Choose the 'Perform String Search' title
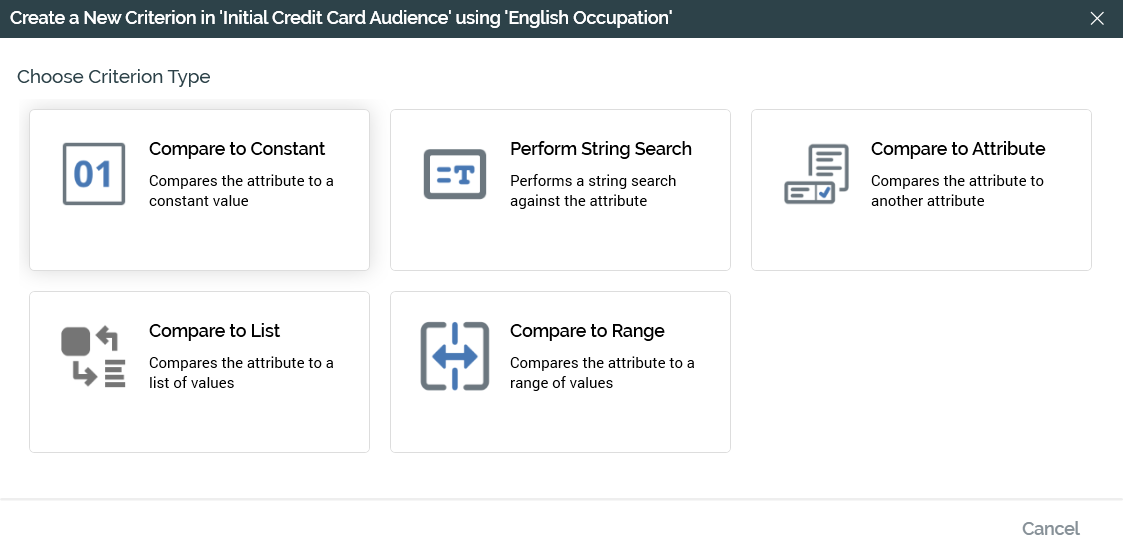 (600, 149)
